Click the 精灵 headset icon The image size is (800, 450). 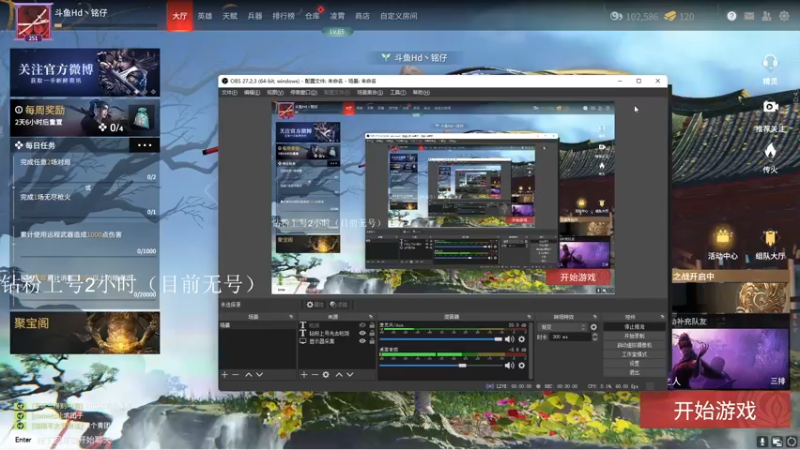click(x=770, y=64)
